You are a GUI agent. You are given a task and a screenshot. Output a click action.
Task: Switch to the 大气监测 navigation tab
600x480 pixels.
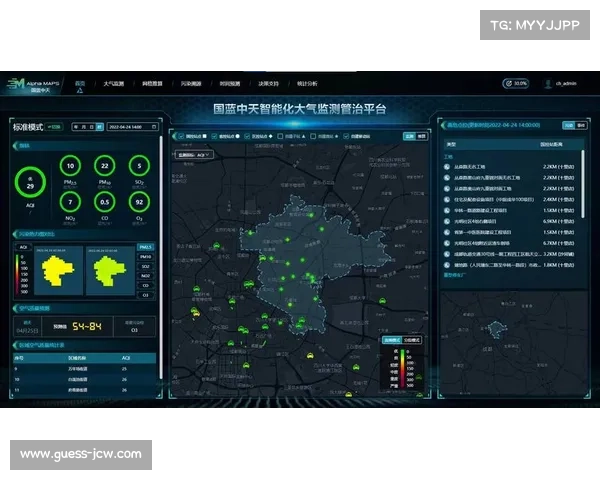click(113, 84)
